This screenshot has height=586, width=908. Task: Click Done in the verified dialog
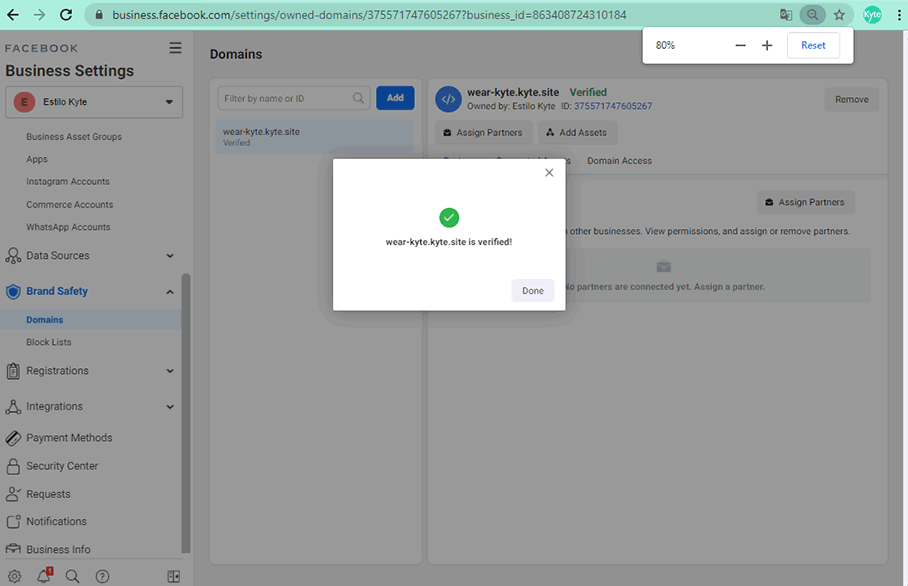(532, 291)
